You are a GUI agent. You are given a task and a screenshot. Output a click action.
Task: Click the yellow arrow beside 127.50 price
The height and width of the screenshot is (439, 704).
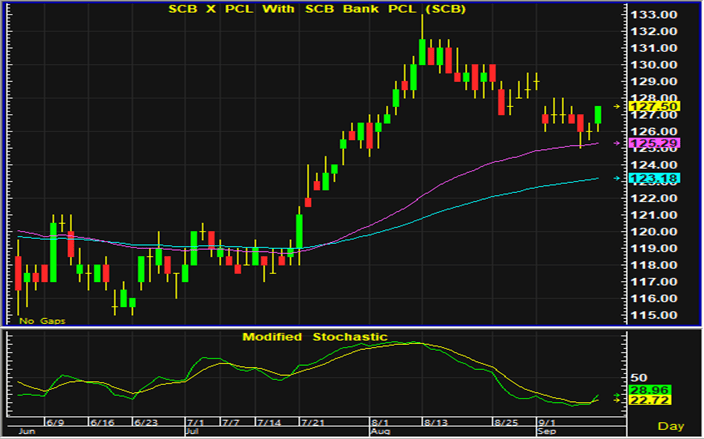click(x=614, y=106)
